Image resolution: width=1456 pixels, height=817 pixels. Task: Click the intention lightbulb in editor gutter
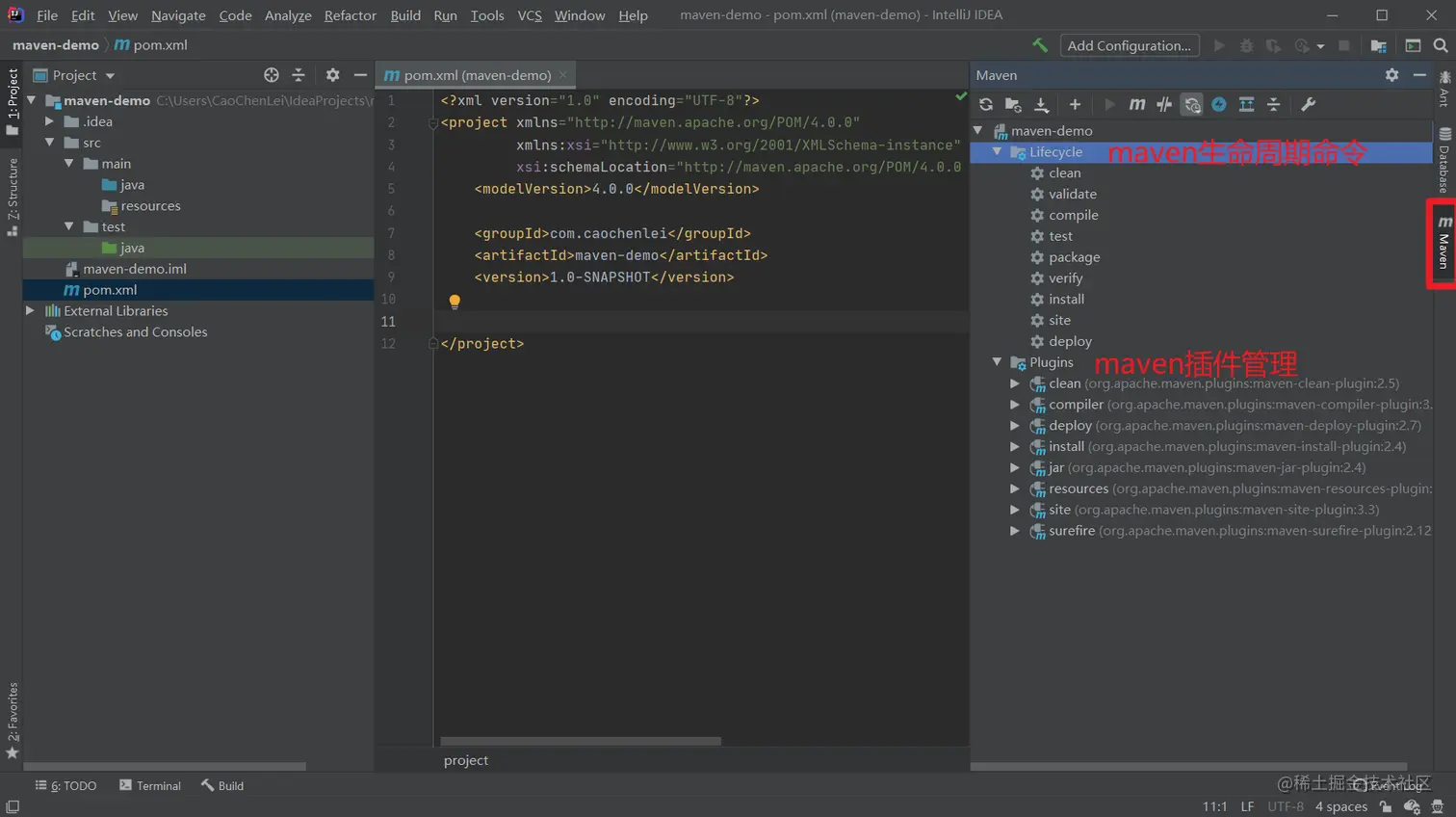click(x=455, y=301)
